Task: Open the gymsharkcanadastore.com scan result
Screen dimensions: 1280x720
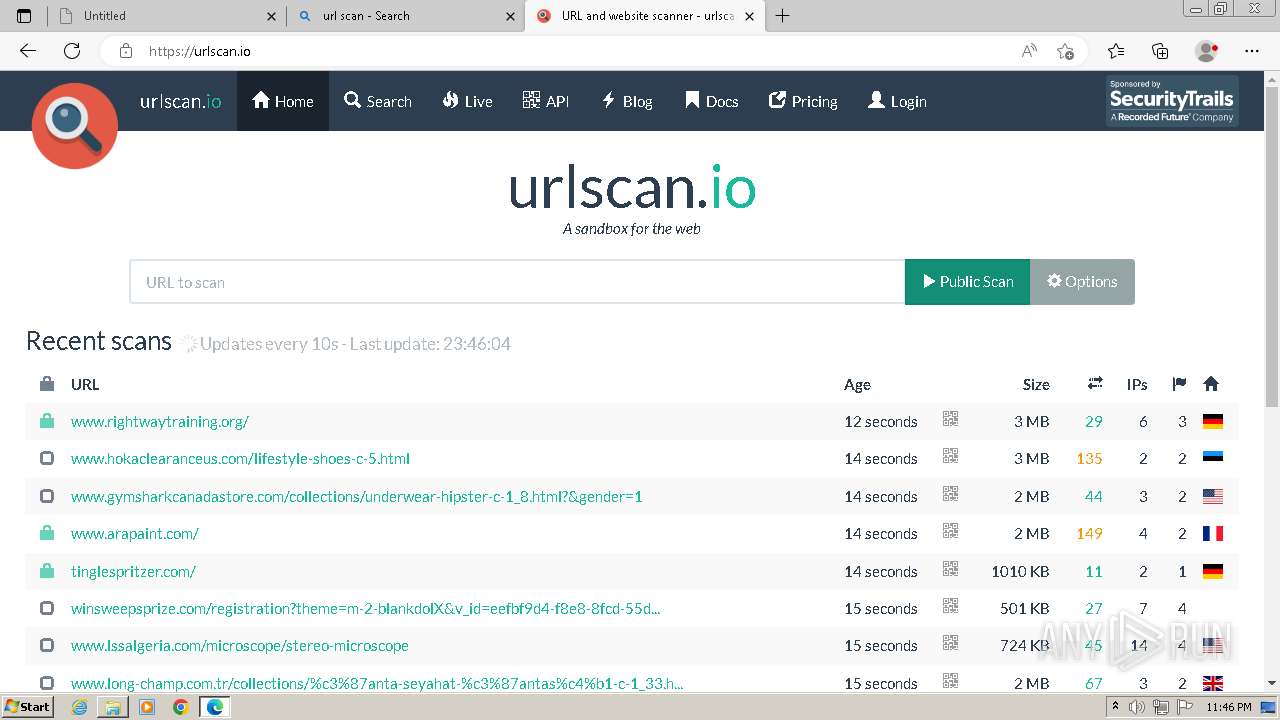Action: tap(356, 496)
